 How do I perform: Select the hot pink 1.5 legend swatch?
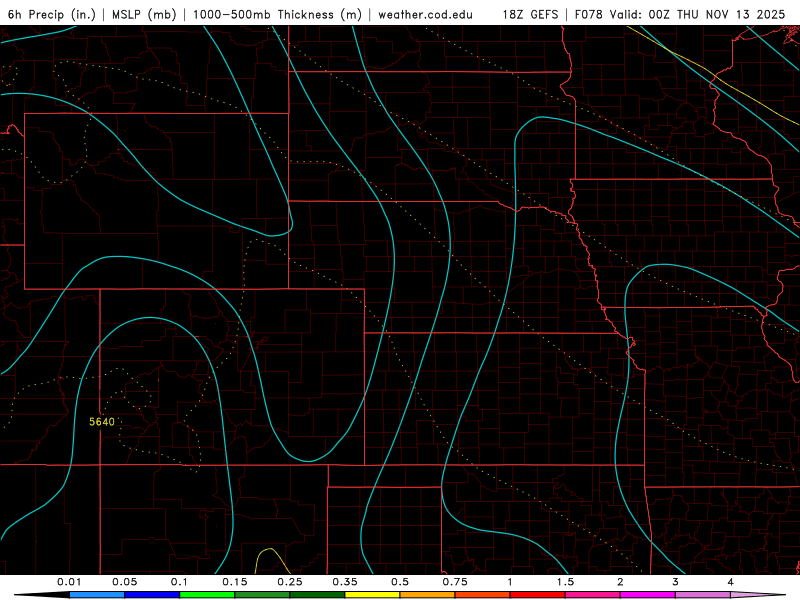click(x=593, y=595)
